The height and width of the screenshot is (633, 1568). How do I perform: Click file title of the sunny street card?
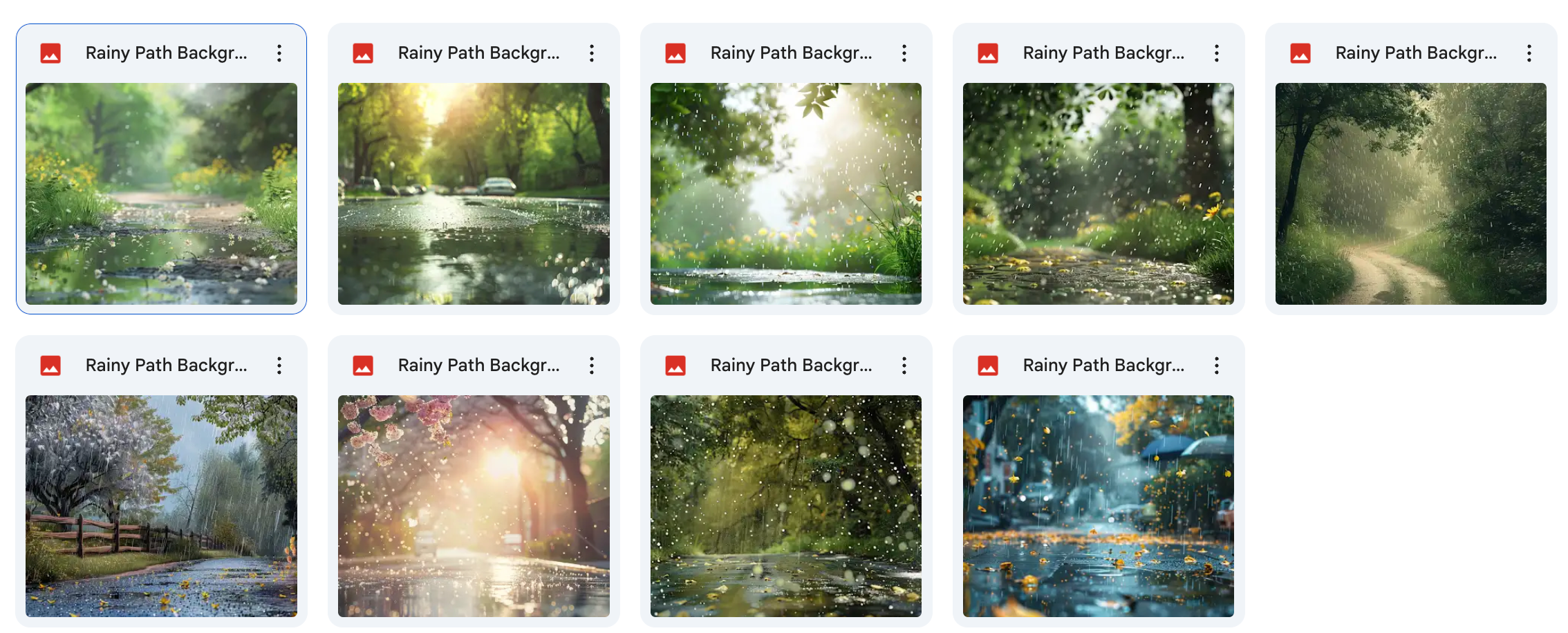coord(478,53)
